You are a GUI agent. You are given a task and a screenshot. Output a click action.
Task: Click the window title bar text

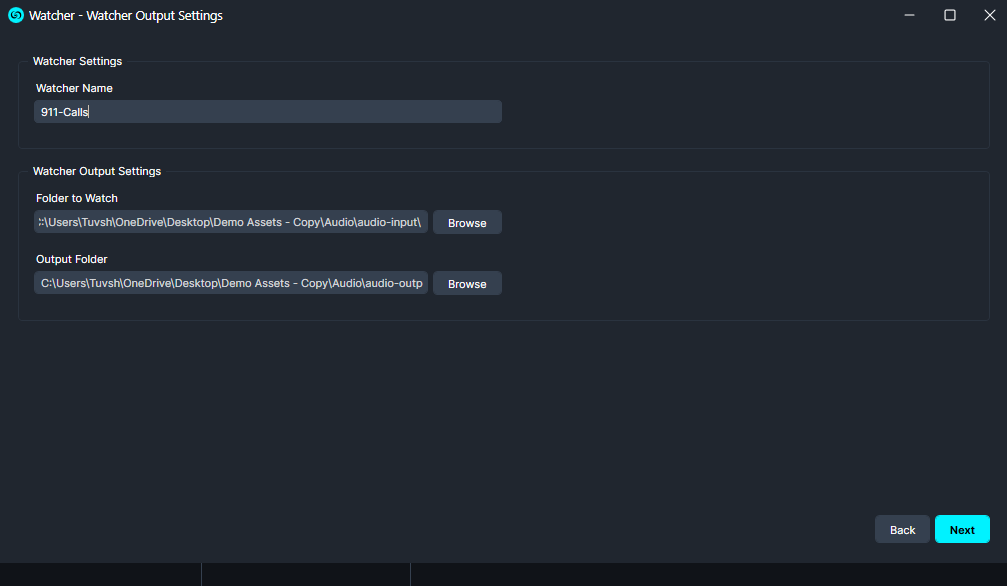(127, 15)
